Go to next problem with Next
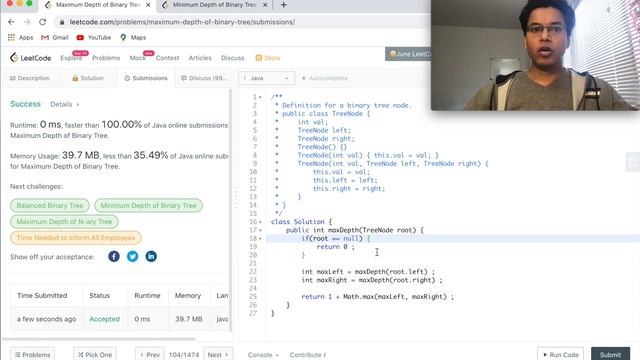Viewport: 640px width, 360px height. click(218, 354)
